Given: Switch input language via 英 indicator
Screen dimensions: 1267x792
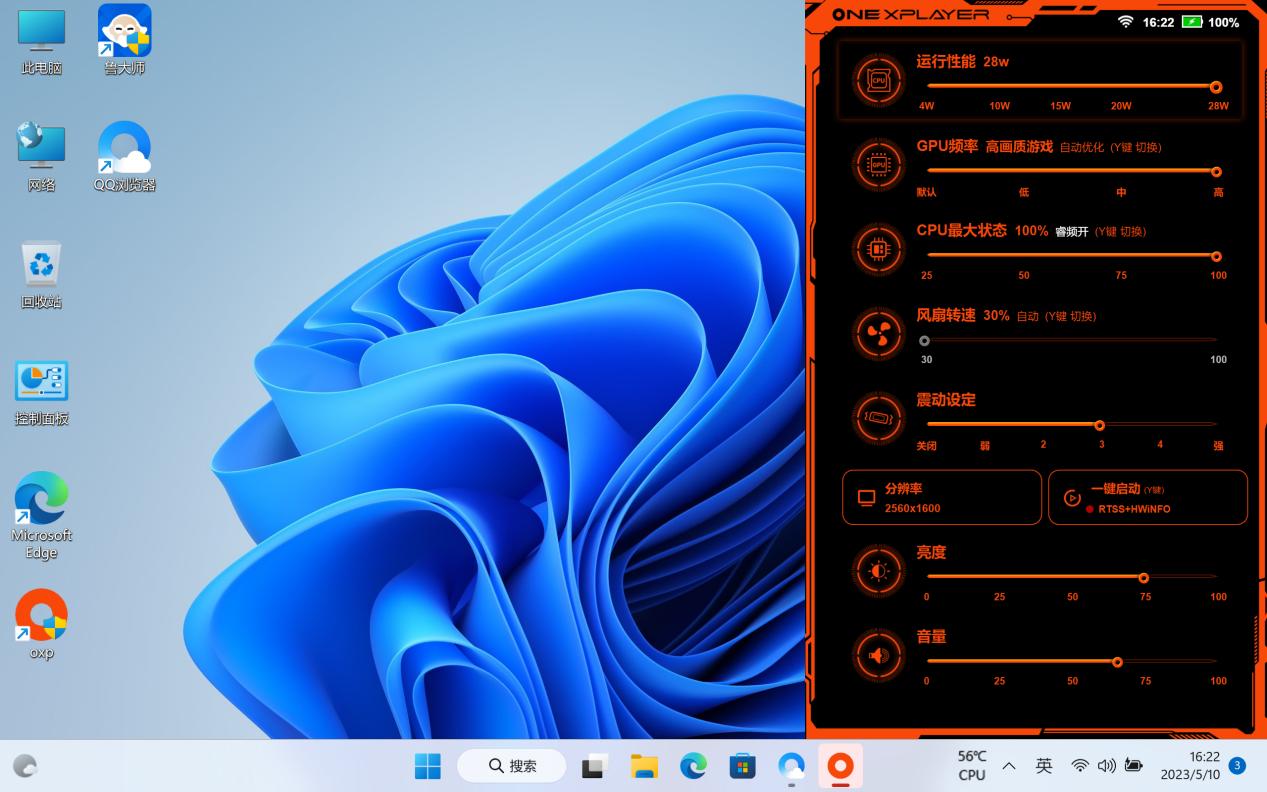Looking at the screenshot, I should [1043, 766].
